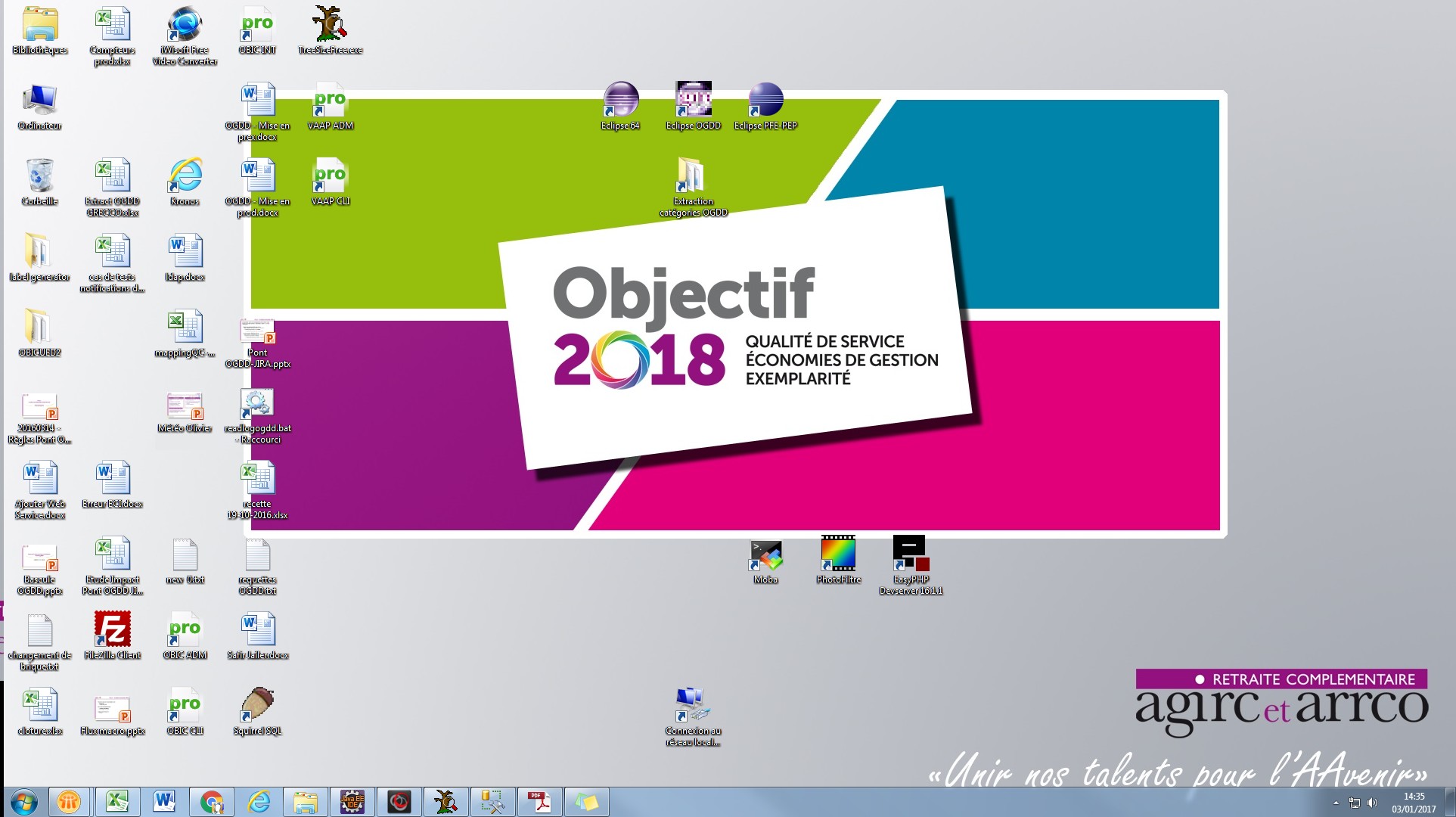Select the Flux macro.pptx presentation

[x=112, y=715]
